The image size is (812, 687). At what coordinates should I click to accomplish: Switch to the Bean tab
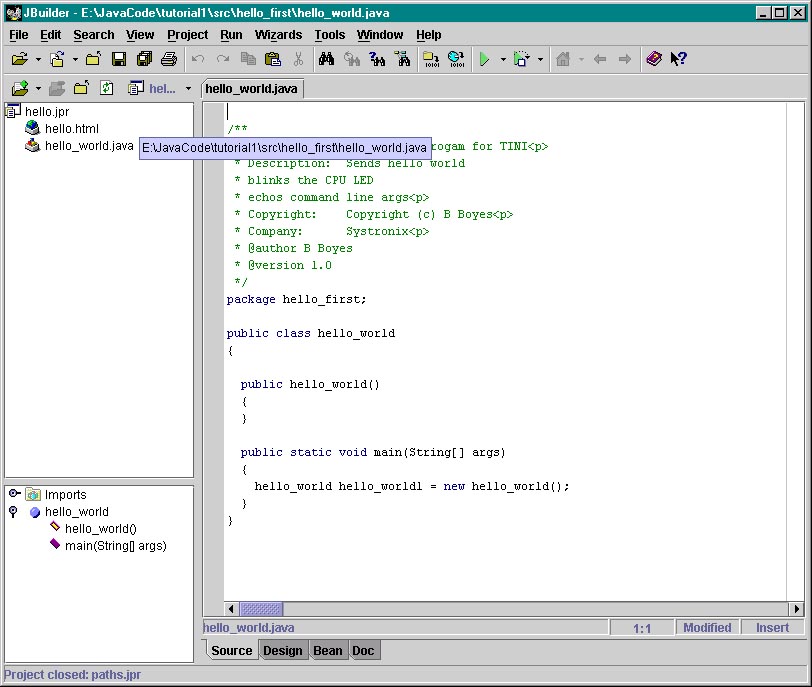click(x=327, y=651)
